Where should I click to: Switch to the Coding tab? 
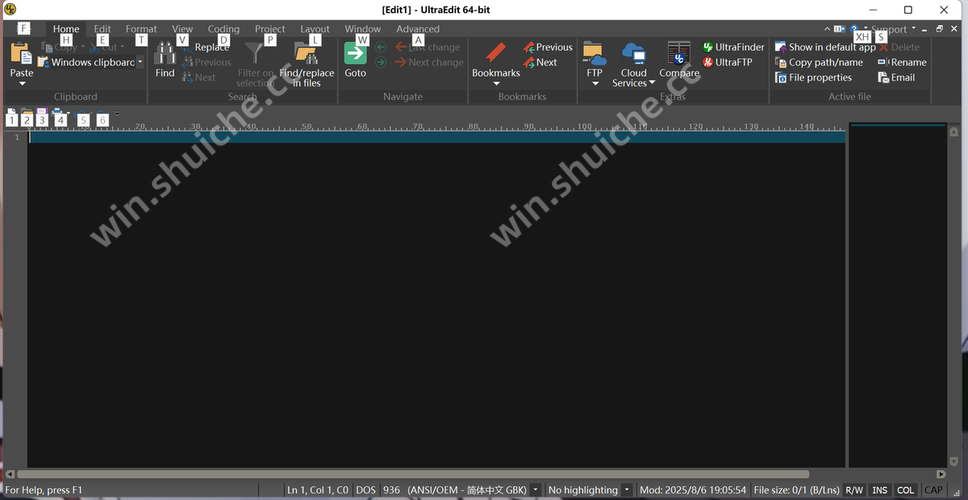click(223, 29)
